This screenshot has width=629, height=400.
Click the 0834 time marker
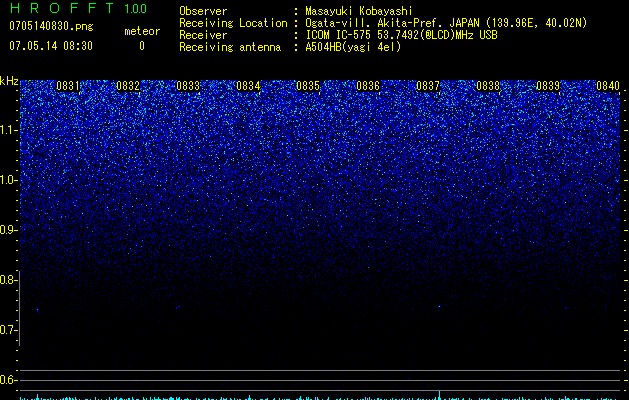click(x=248, y=85)
